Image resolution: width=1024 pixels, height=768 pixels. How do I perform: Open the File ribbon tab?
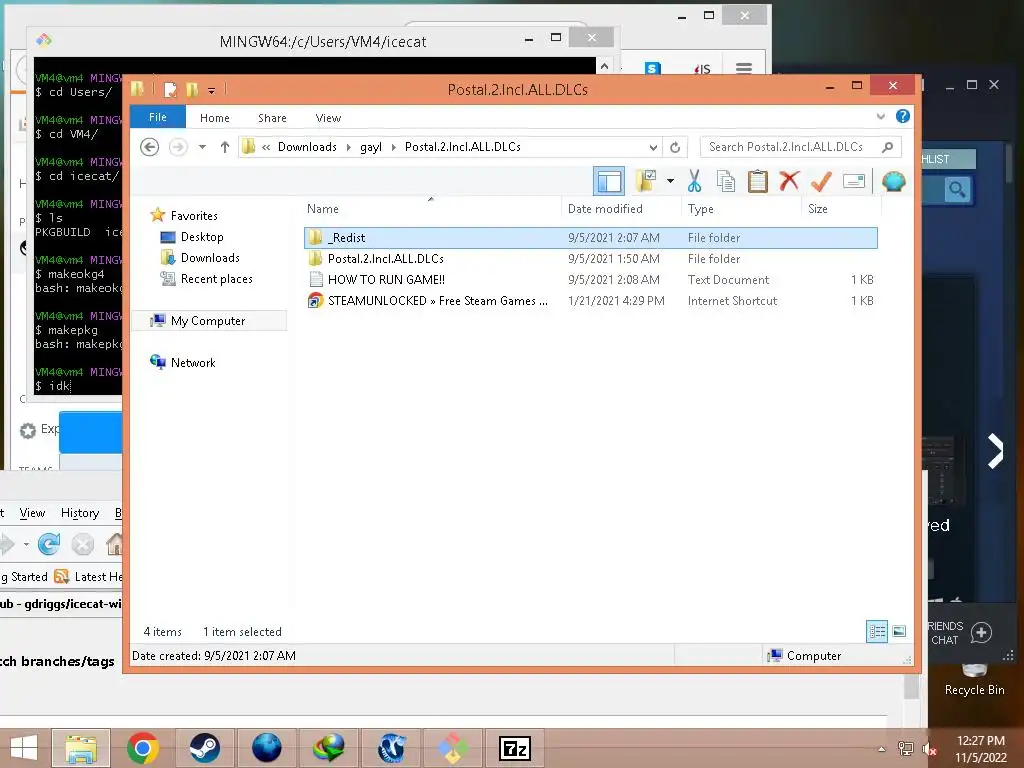[157, 118]
